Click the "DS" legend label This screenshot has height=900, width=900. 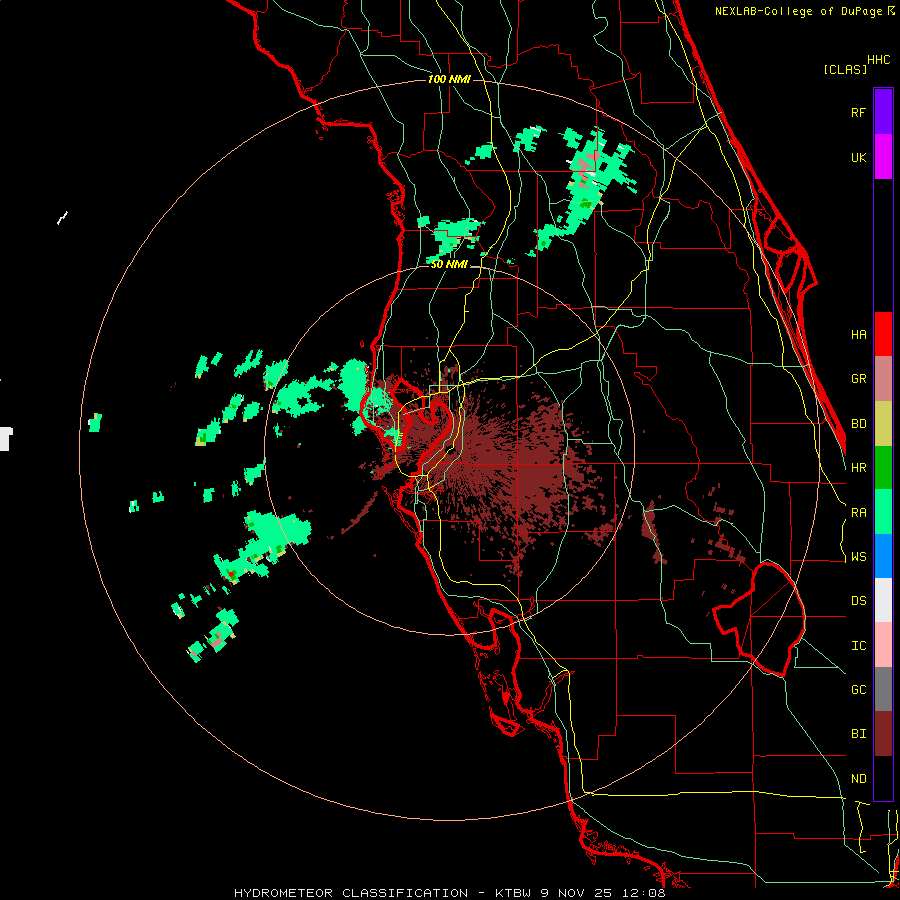(x=858, y=601)
